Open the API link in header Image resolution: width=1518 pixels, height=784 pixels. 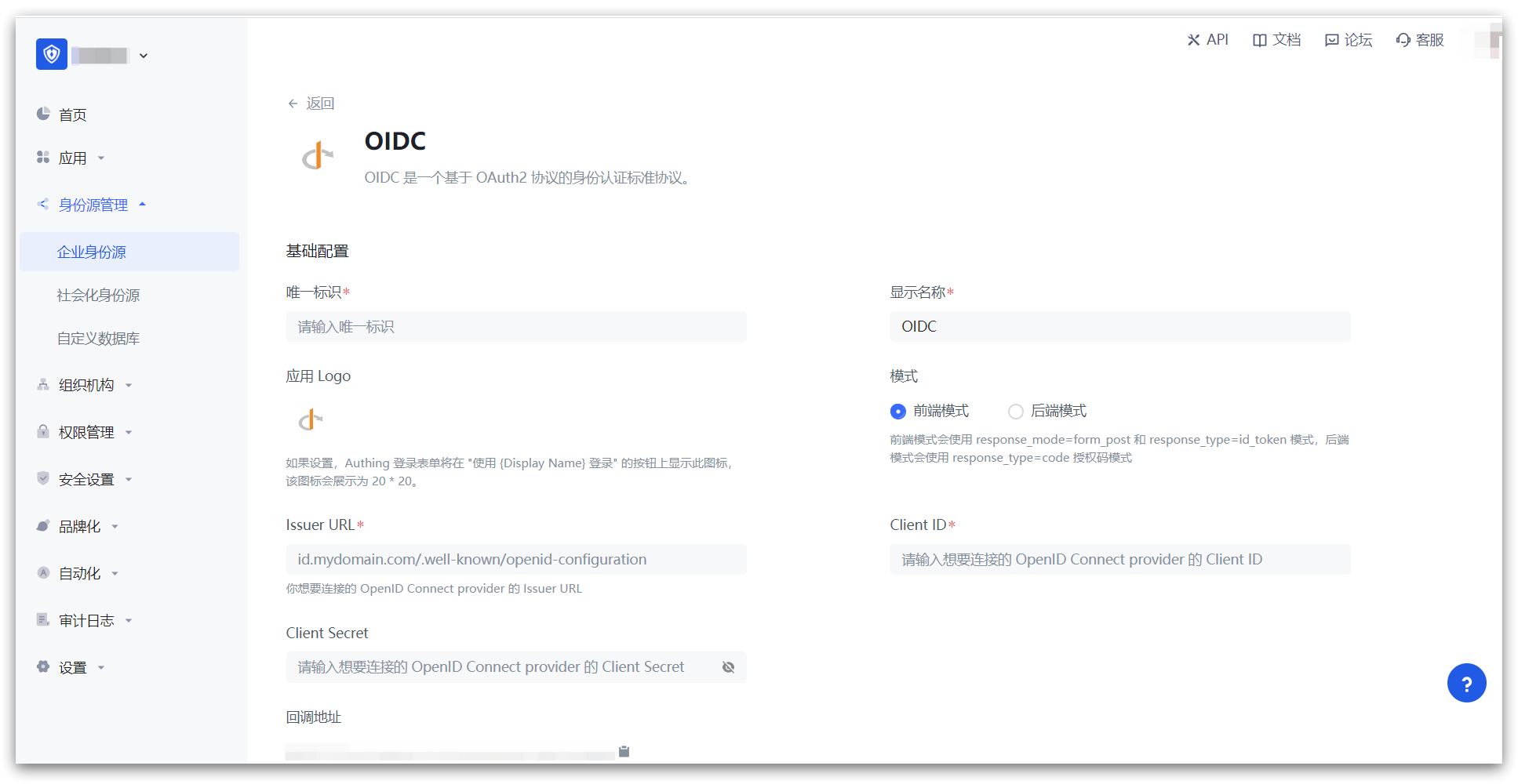tap(1207, 40)
